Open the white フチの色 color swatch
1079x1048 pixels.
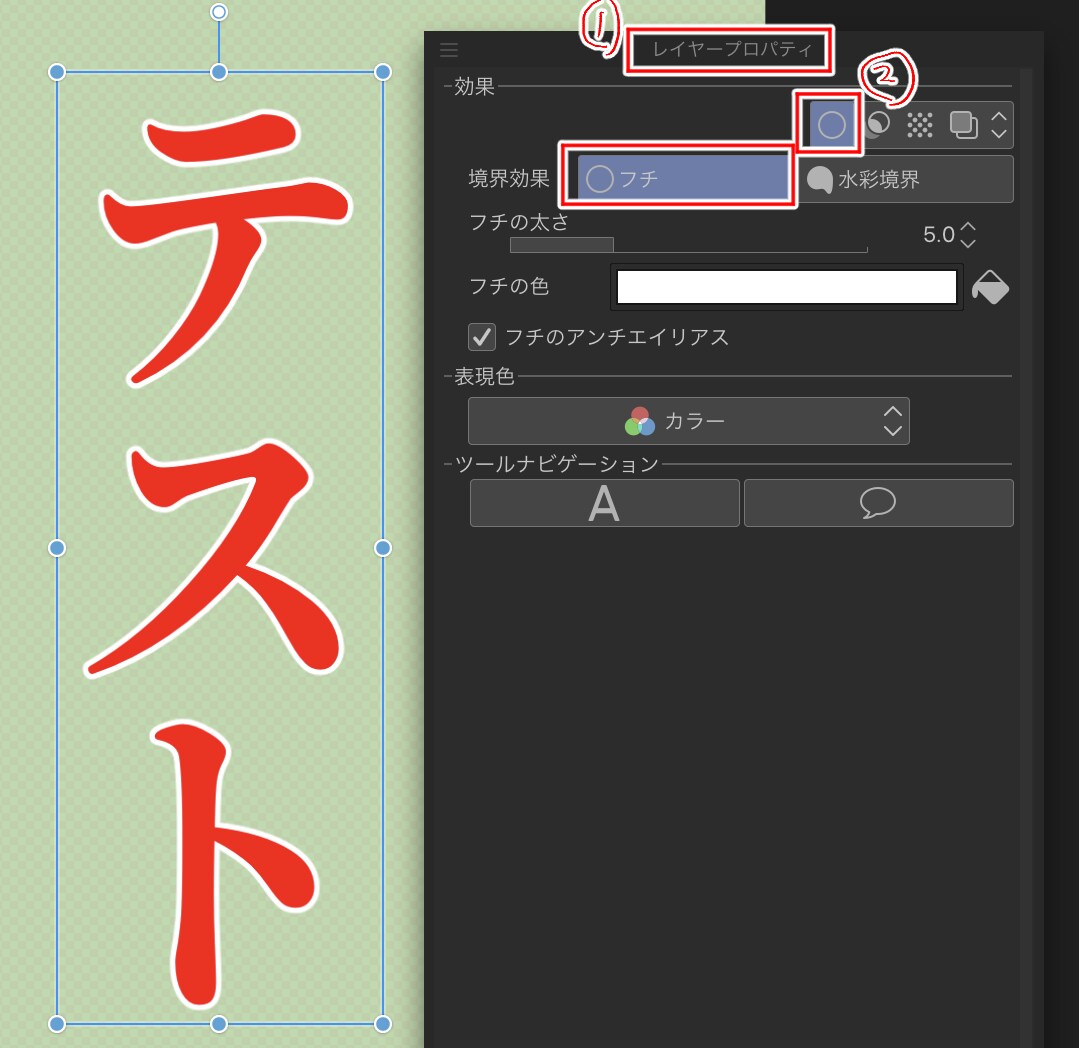(787, 286)
